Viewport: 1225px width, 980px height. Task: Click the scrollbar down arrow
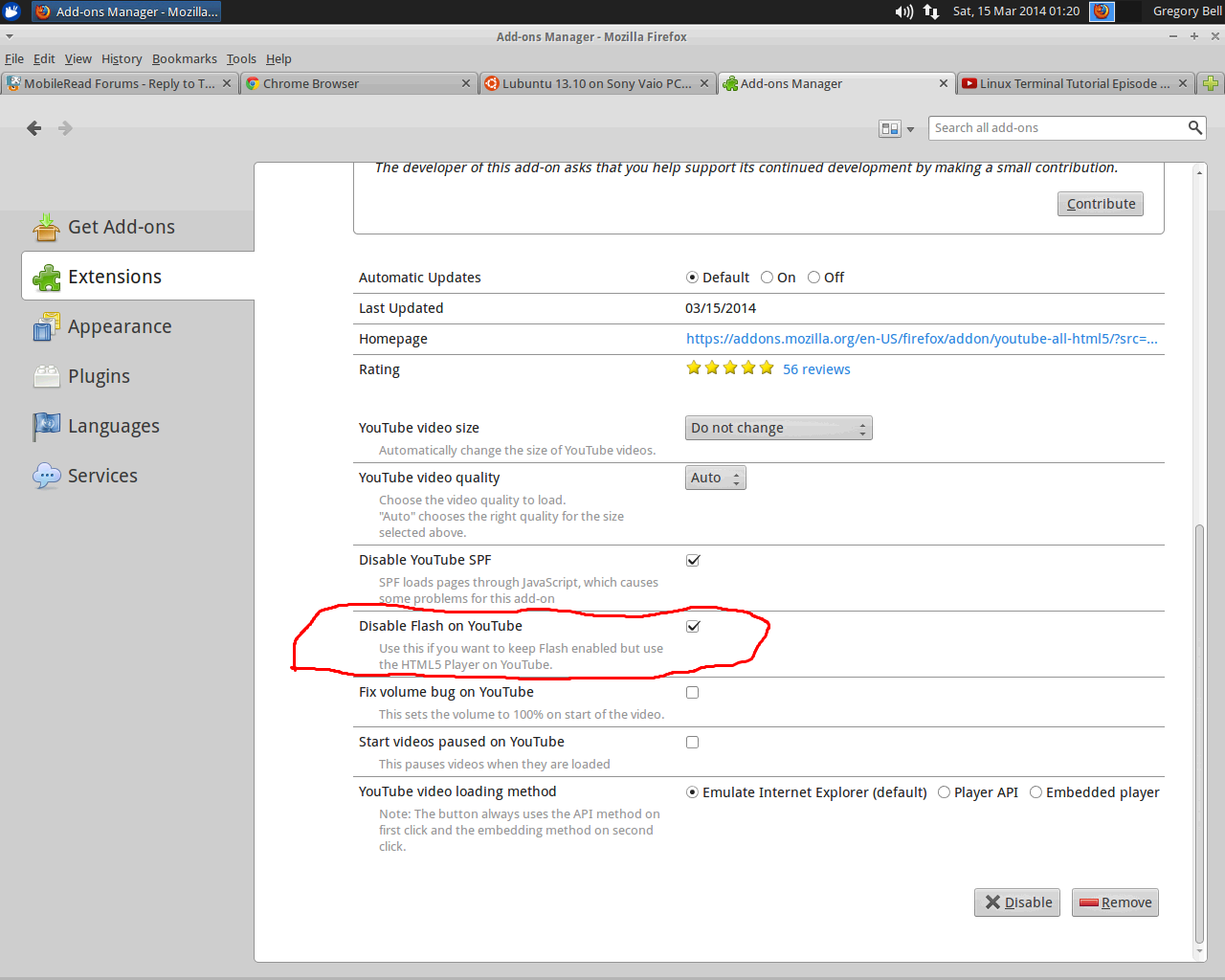tap(1199, 952)
